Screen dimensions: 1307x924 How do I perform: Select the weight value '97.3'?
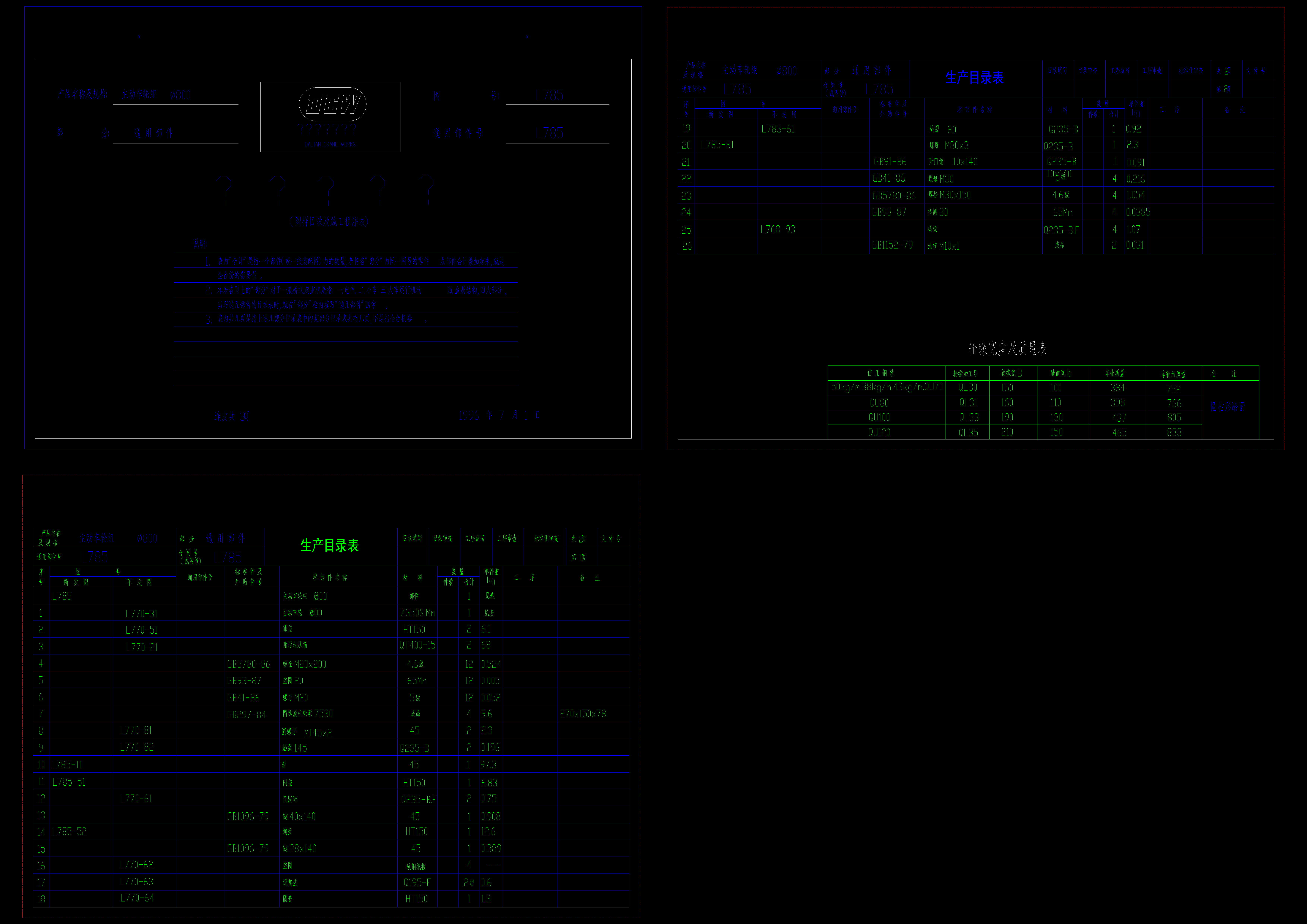pyautogui.click(x=488, y=765)
